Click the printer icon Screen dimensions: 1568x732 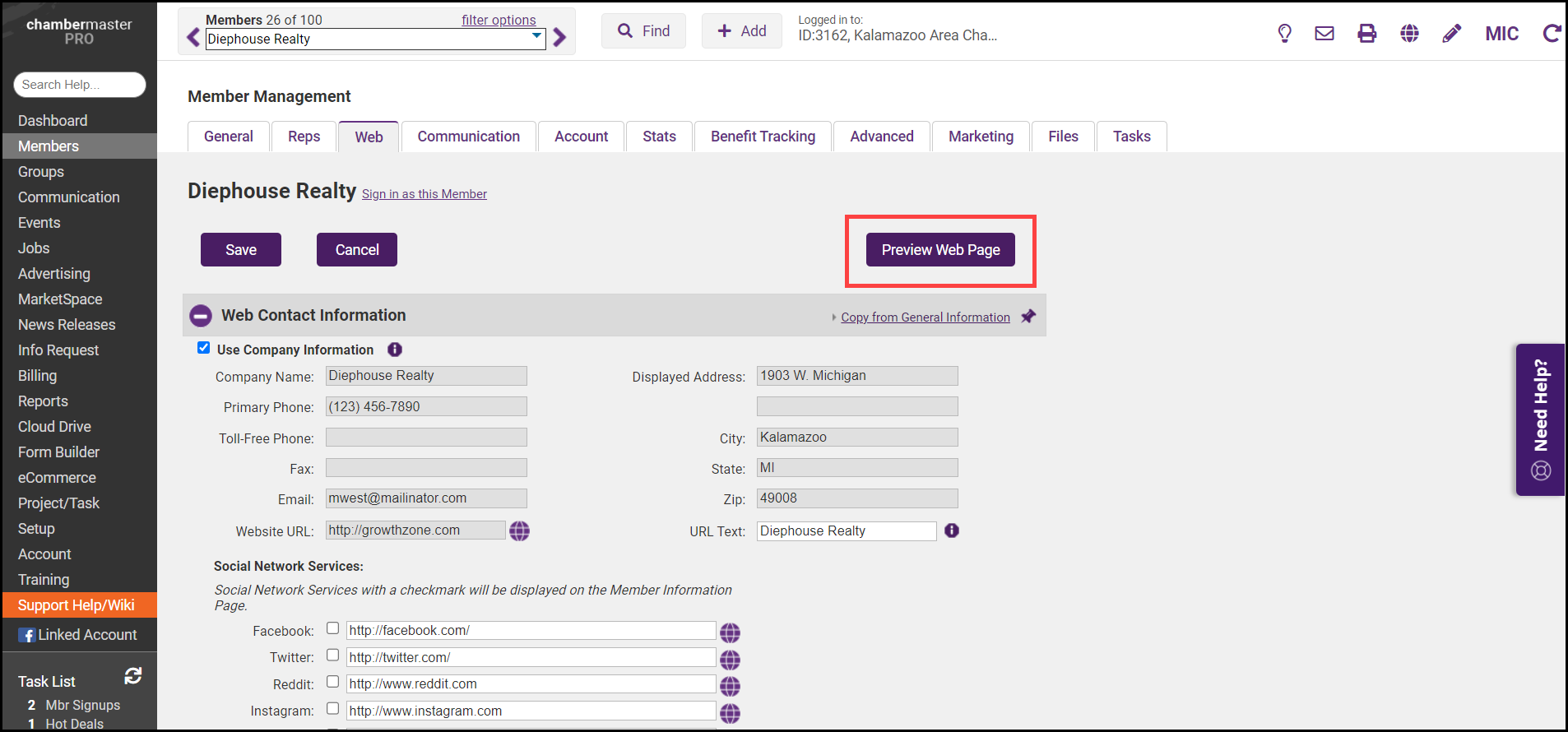pyautogui.click(x=1366, y=34)
